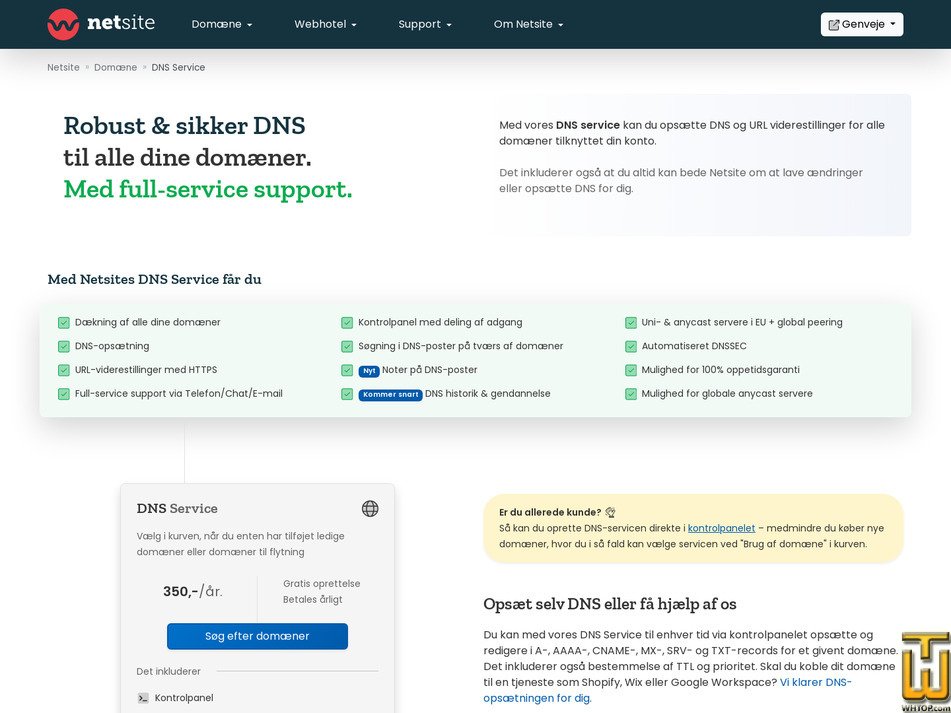Open the kontrolpanelet link

(x=721, y=528)
